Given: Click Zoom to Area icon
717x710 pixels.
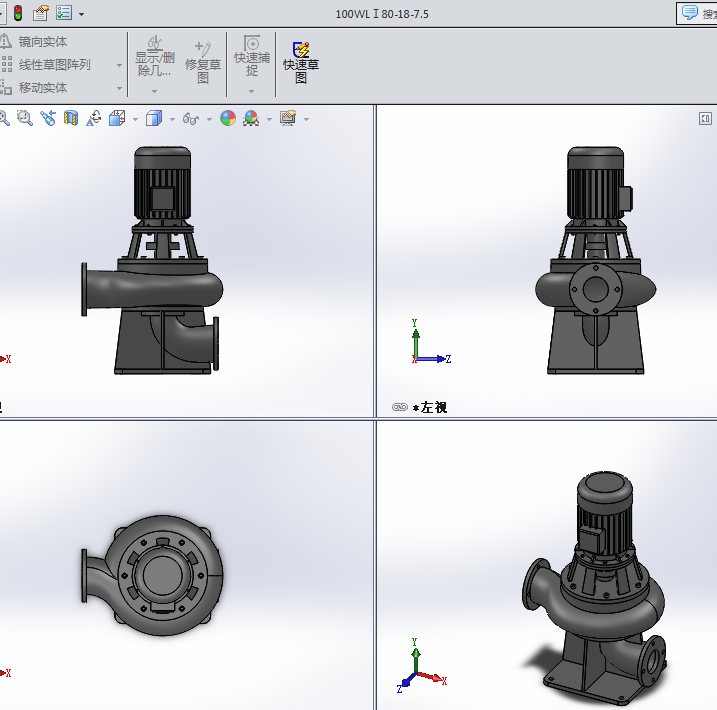Looking at the screenshot, I should [x=25, y=118].
